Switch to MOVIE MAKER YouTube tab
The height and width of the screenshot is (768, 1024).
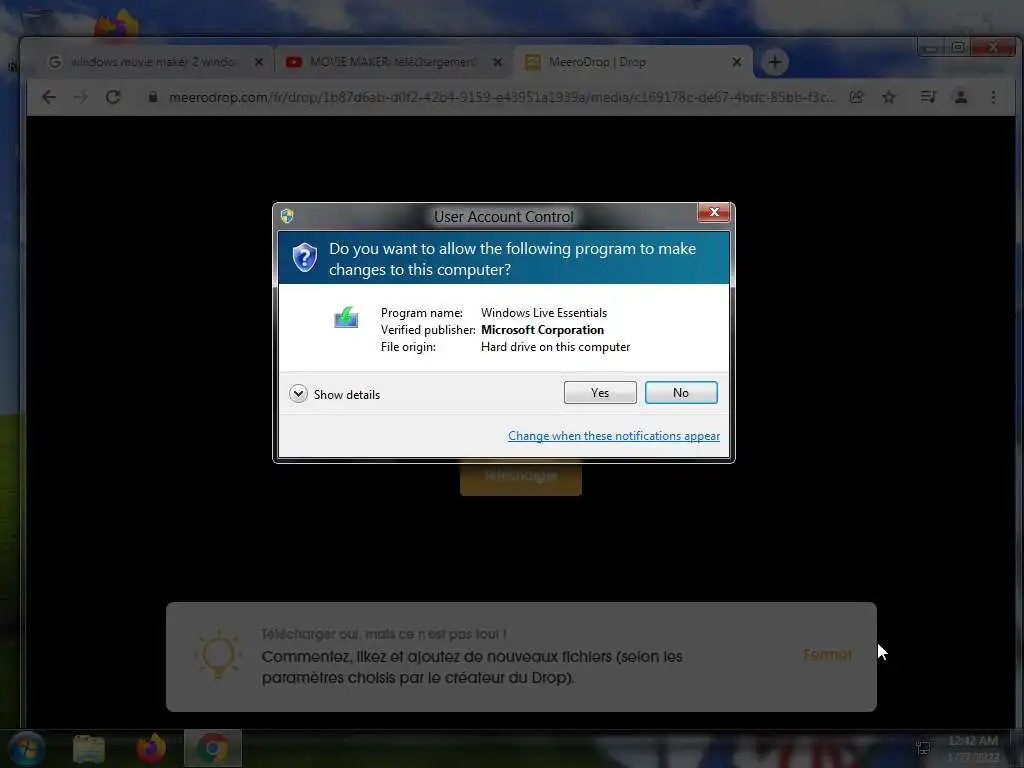click(x=392, y=62)
